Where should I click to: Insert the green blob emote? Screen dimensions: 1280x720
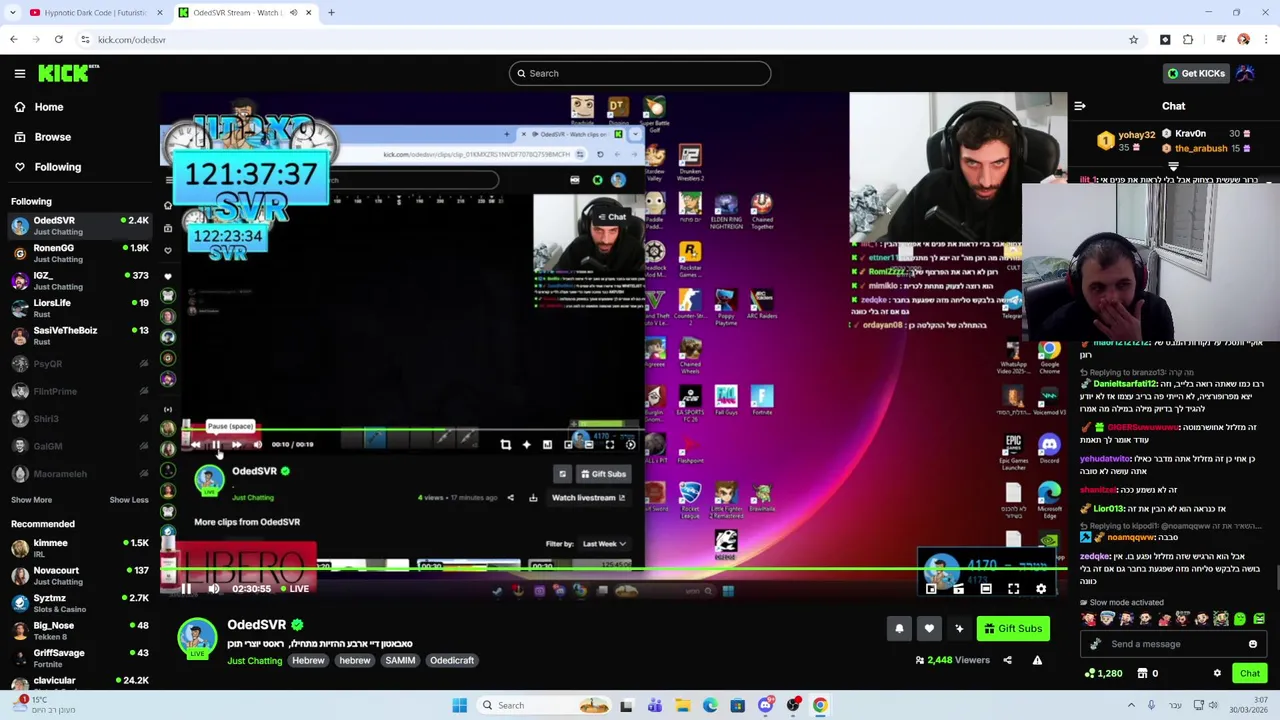1240,619
